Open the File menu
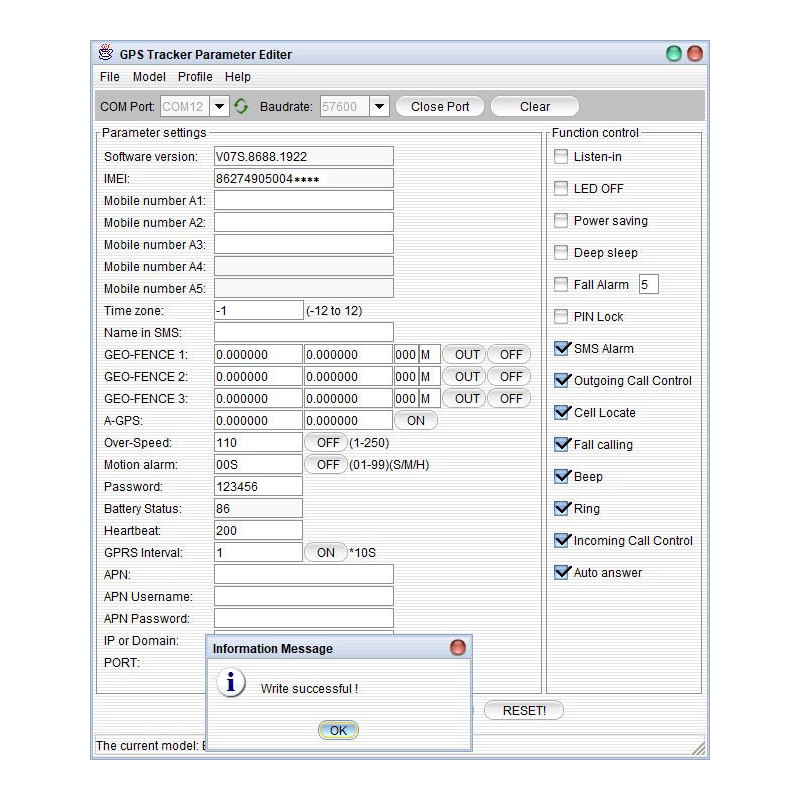This screenshot has width=800, height=800. [x=109, y=76]
